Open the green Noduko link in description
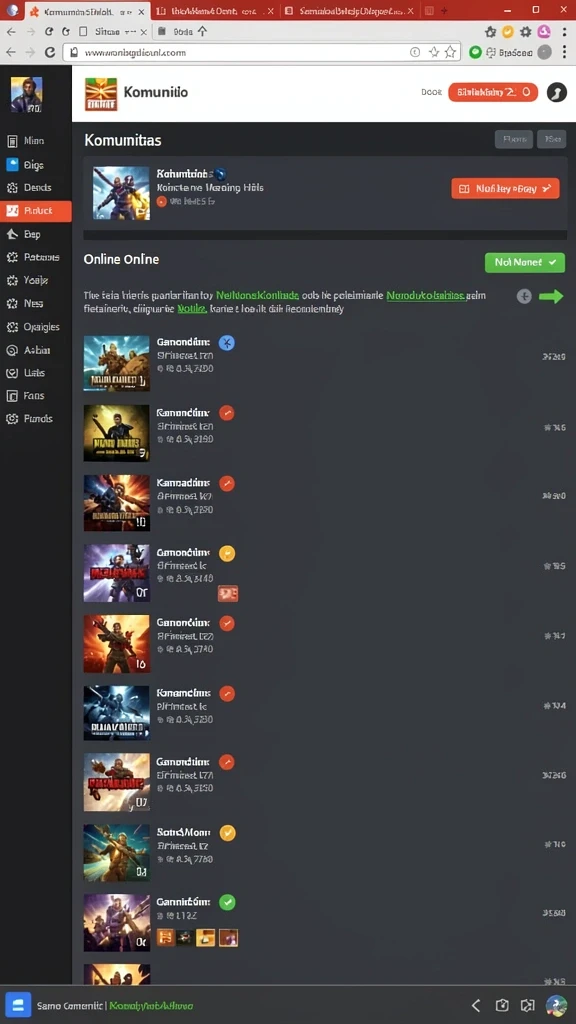 pyautogui.click(x=426, y=295)
